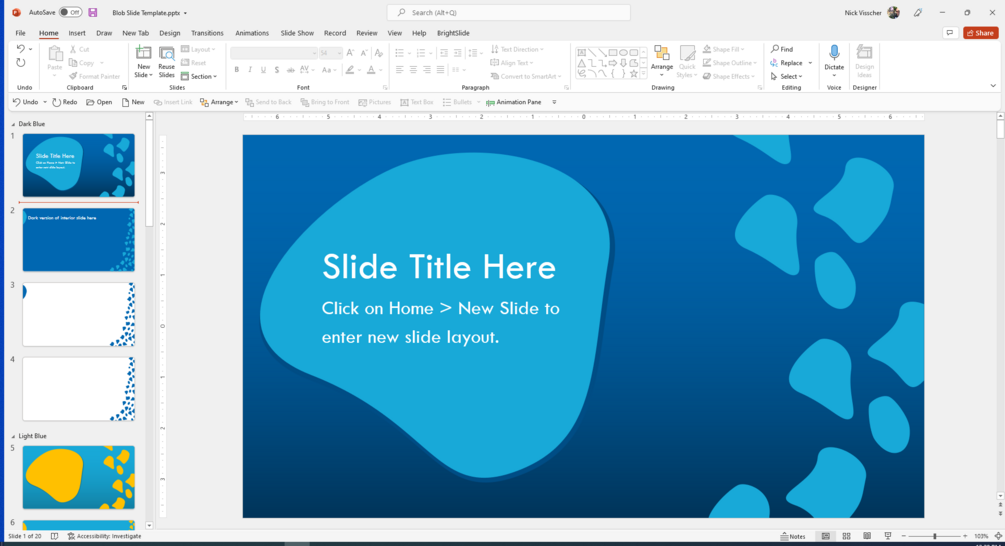Screen dimensions: 1005x546
Task: Click zoom out minus button
Action: tap(904, 536)
